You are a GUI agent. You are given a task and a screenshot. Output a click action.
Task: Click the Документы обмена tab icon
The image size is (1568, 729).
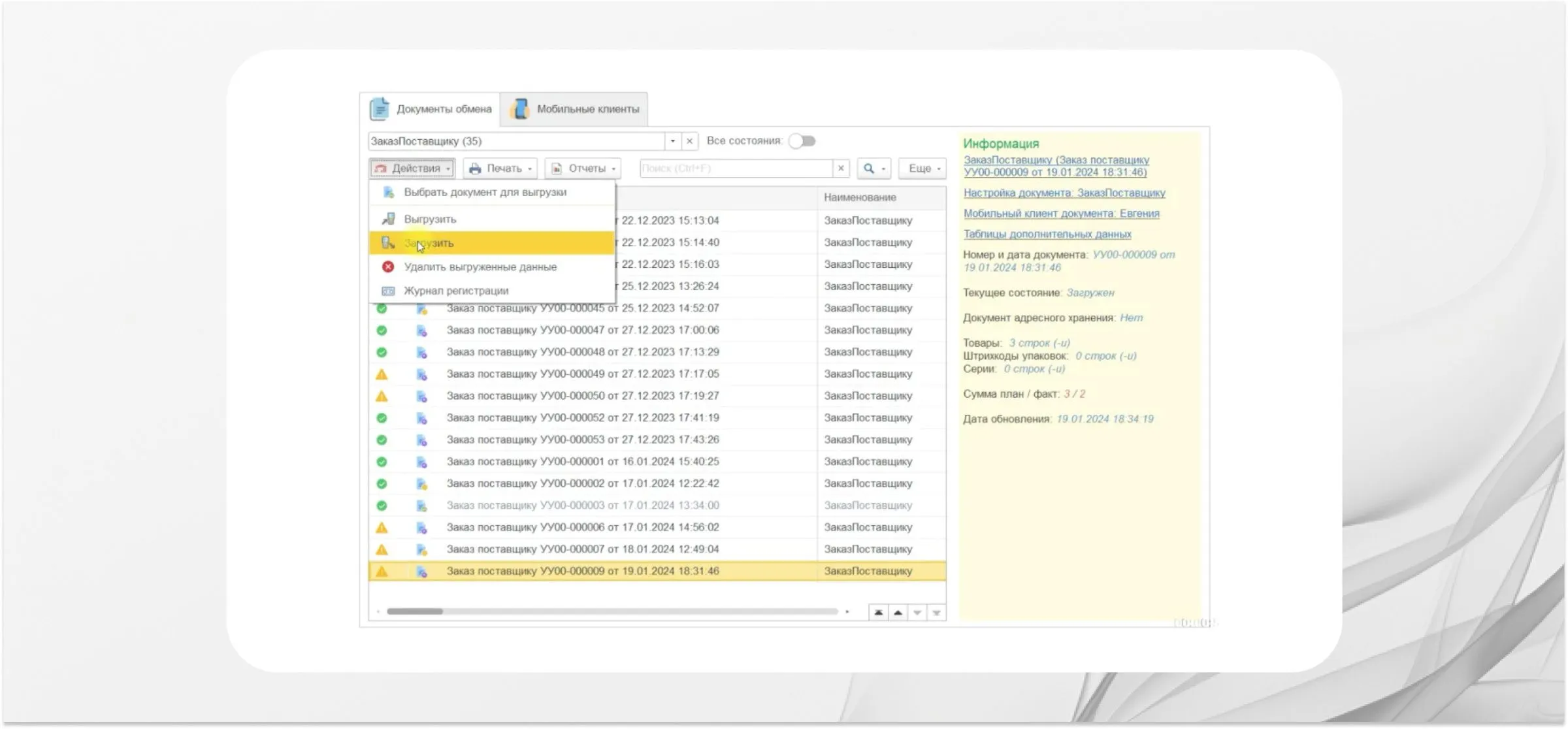point(380,108)
